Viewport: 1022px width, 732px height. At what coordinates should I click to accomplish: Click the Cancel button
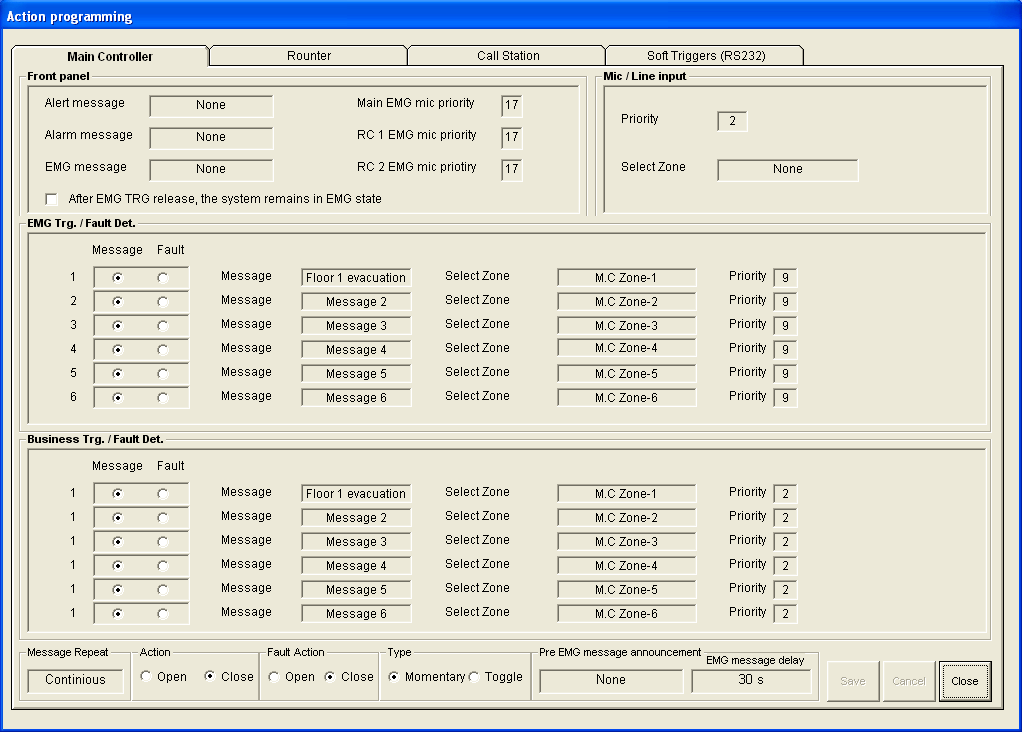[909, 681]
